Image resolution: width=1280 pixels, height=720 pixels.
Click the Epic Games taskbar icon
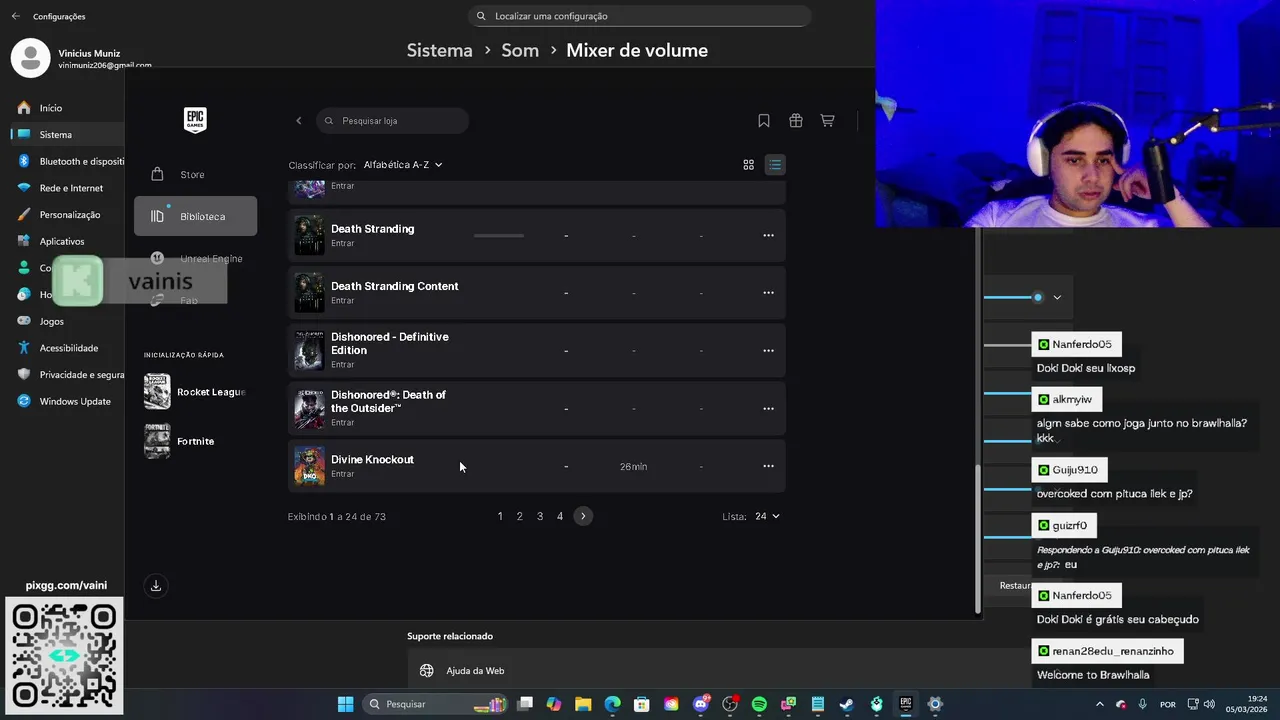pyautogui.click(x=905, y=704)
